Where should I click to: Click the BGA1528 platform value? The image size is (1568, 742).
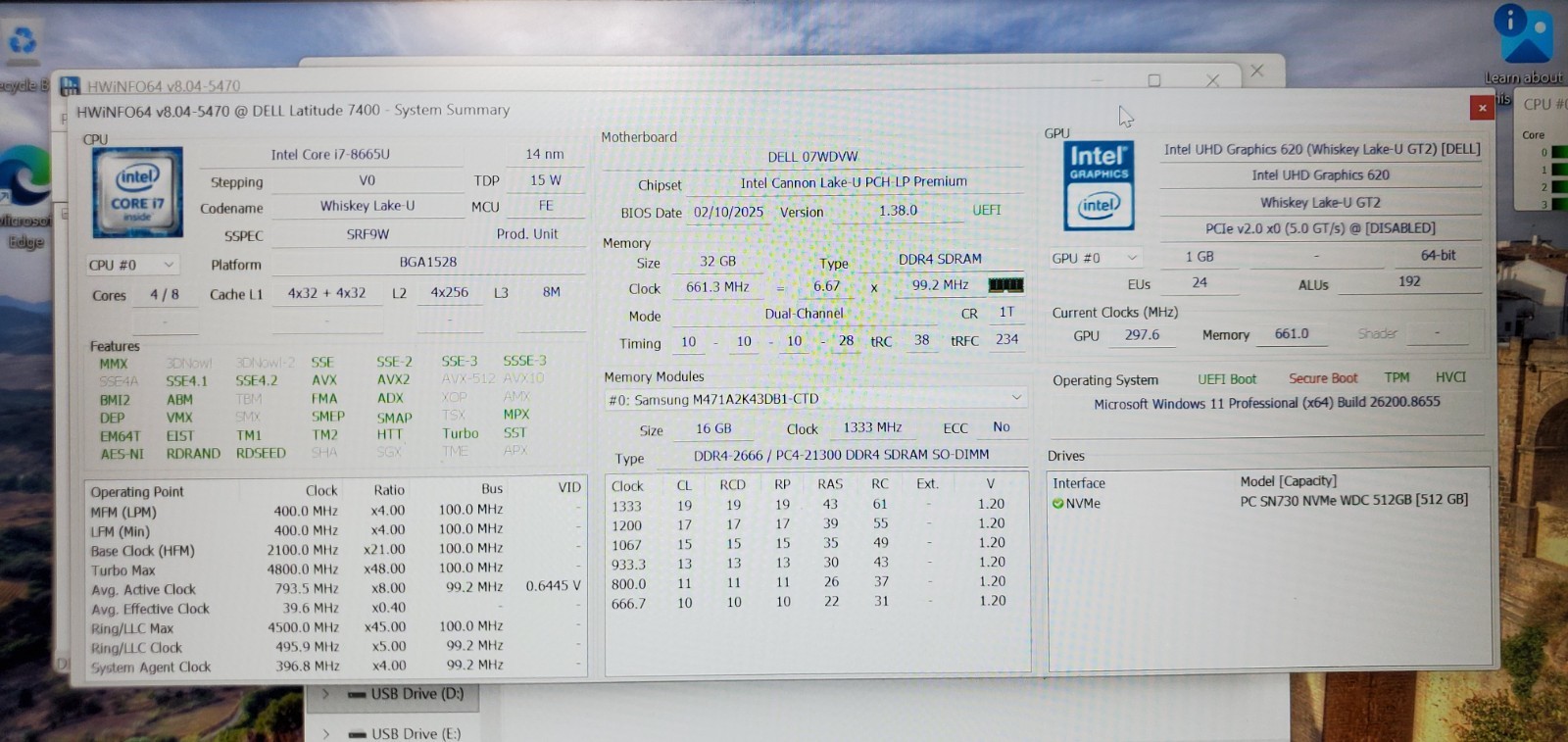tap(428, 262)
